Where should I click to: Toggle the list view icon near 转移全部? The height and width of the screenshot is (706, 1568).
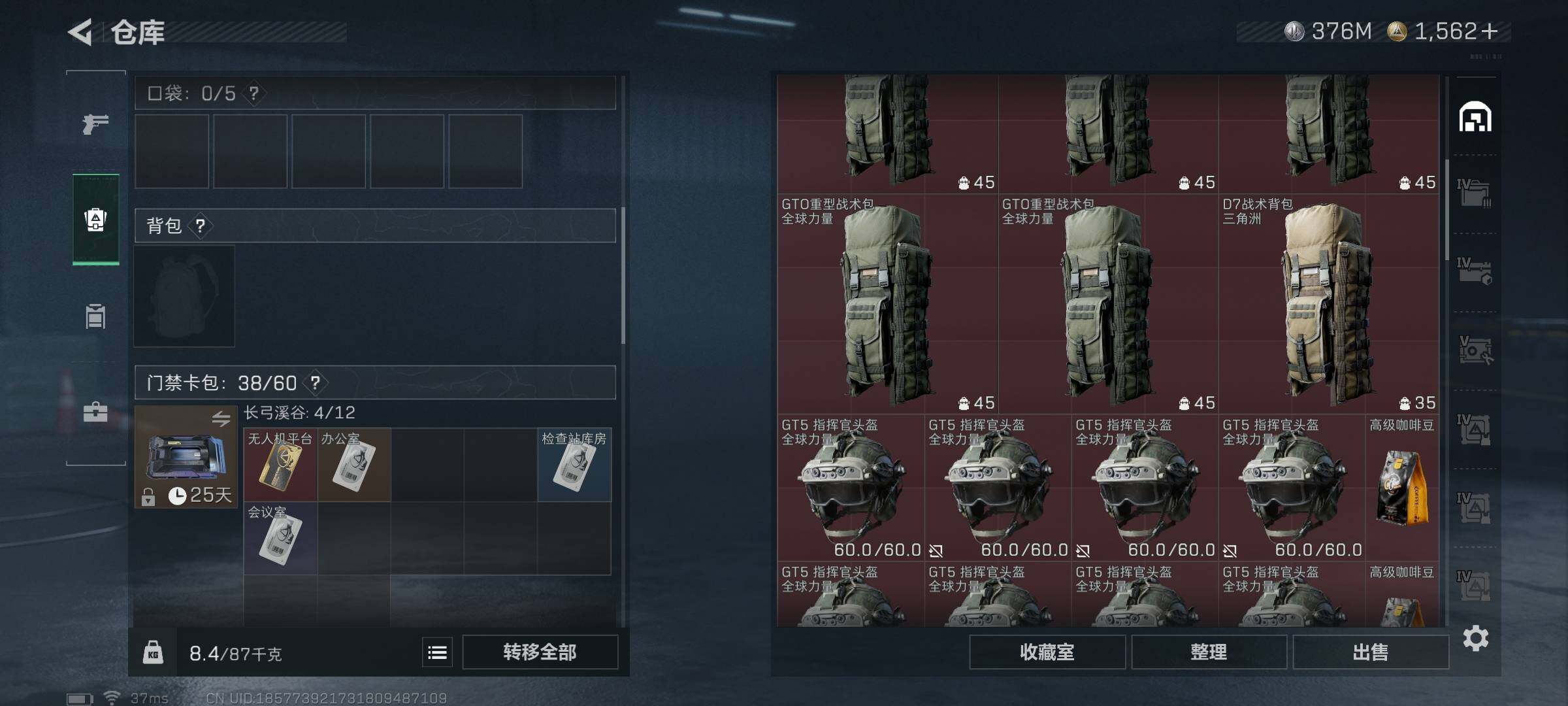coord(437,652)
